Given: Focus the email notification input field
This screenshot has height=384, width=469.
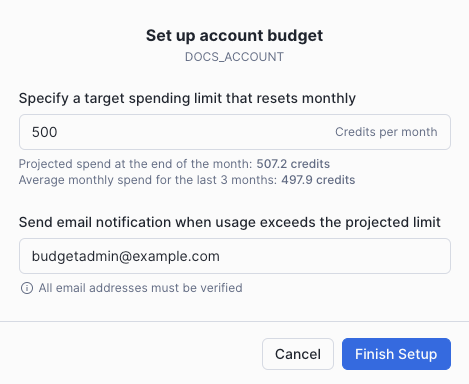Looking at the screenshot, I should pos(235,256).
